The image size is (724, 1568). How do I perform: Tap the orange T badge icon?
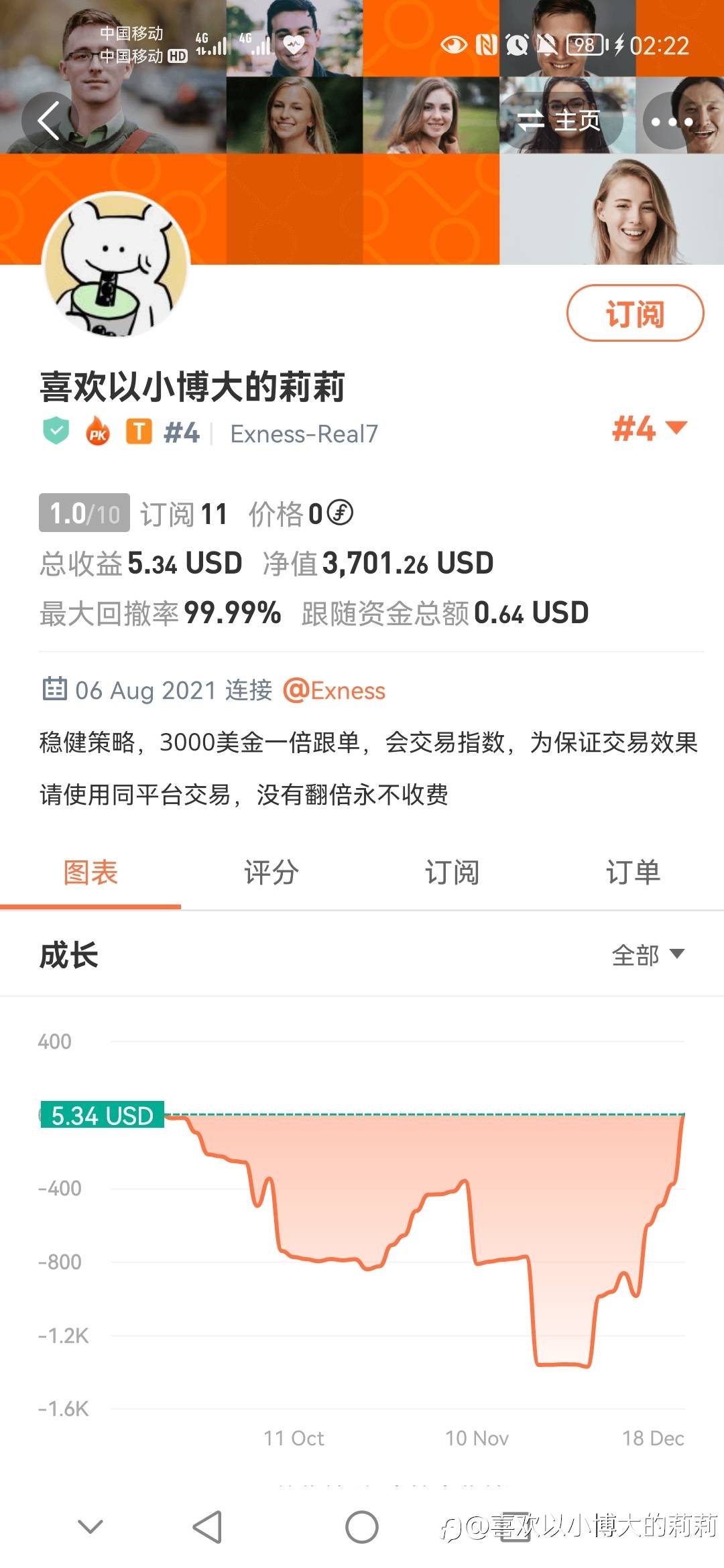139,431
